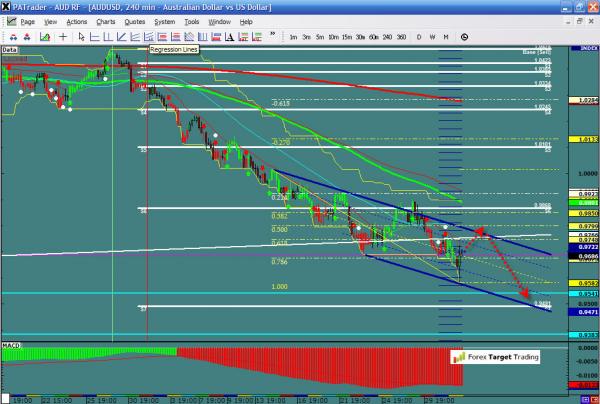600x404 pixels.
Task: Switch chart to weekly (W) timeframe
Action: click(x=431, y=37)
